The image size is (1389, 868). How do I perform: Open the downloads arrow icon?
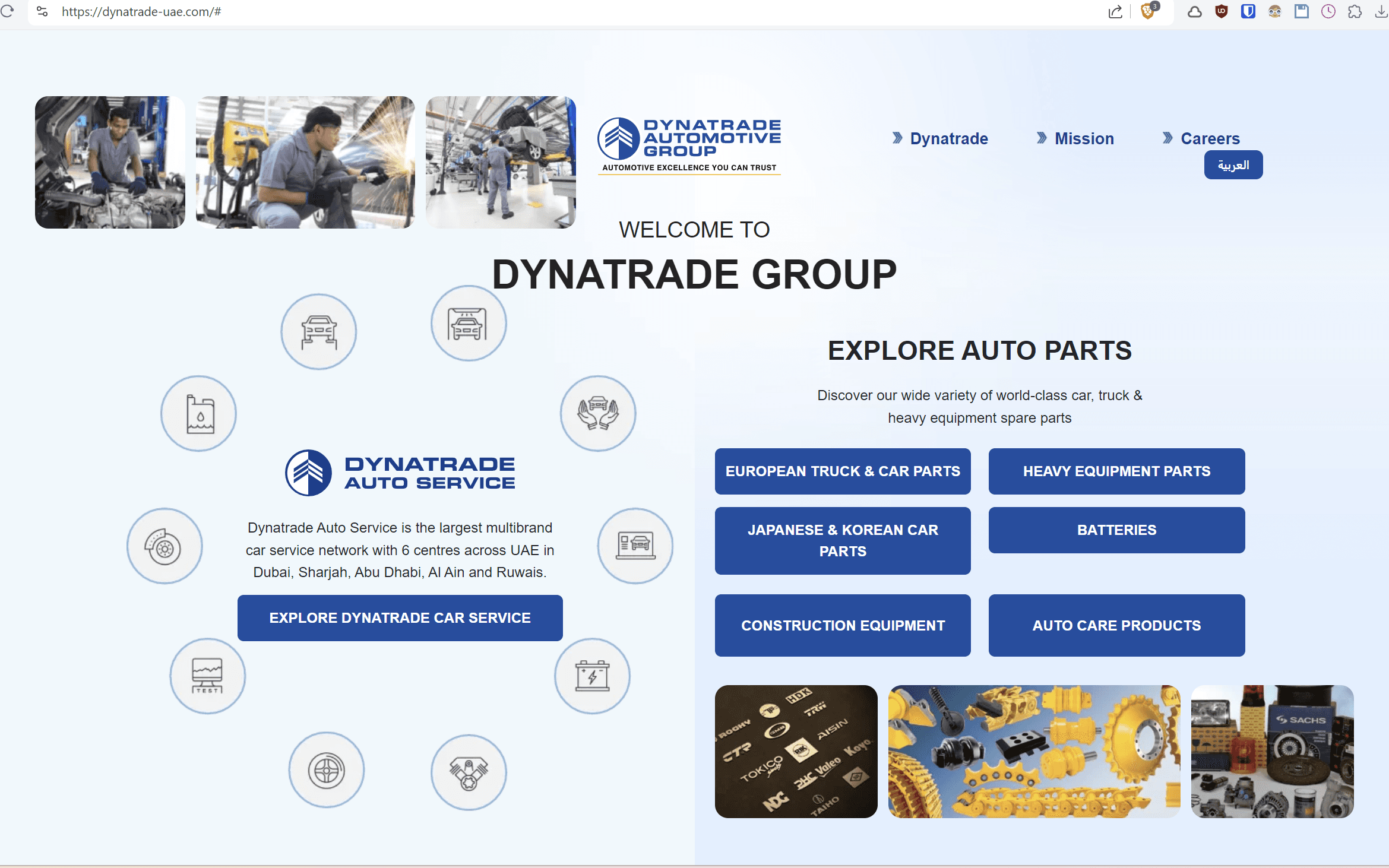(x=1381, y=11)
